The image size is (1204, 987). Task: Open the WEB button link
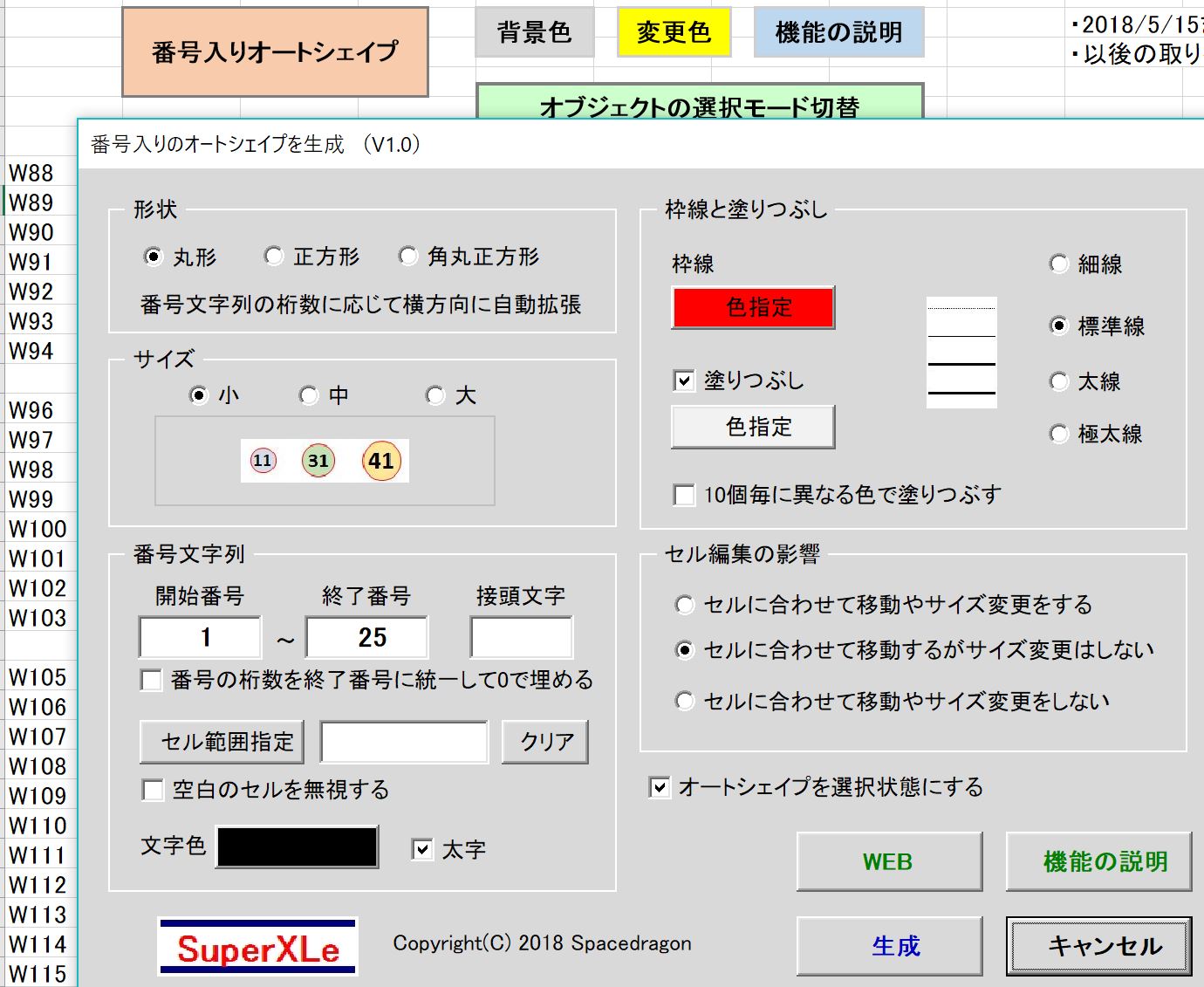click(x=888, y=861)
